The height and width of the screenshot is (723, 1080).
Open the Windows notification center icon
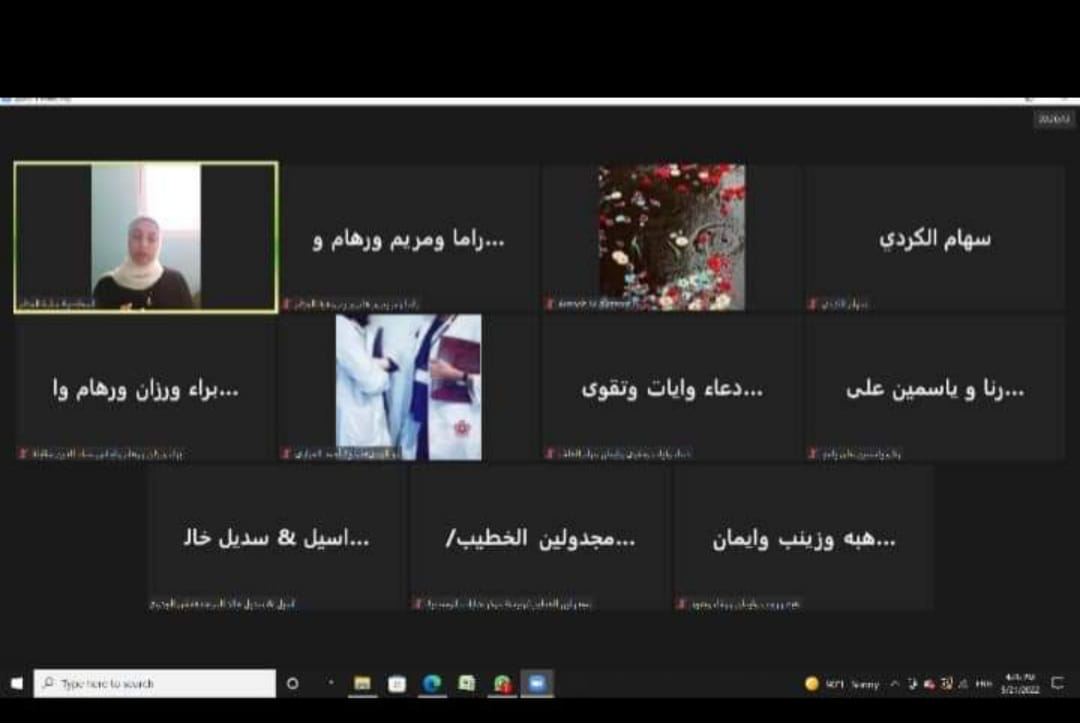tap(1057, 684)
